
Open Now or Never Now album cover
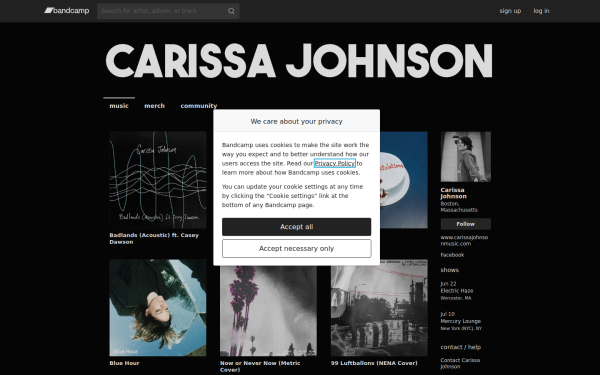268,311
